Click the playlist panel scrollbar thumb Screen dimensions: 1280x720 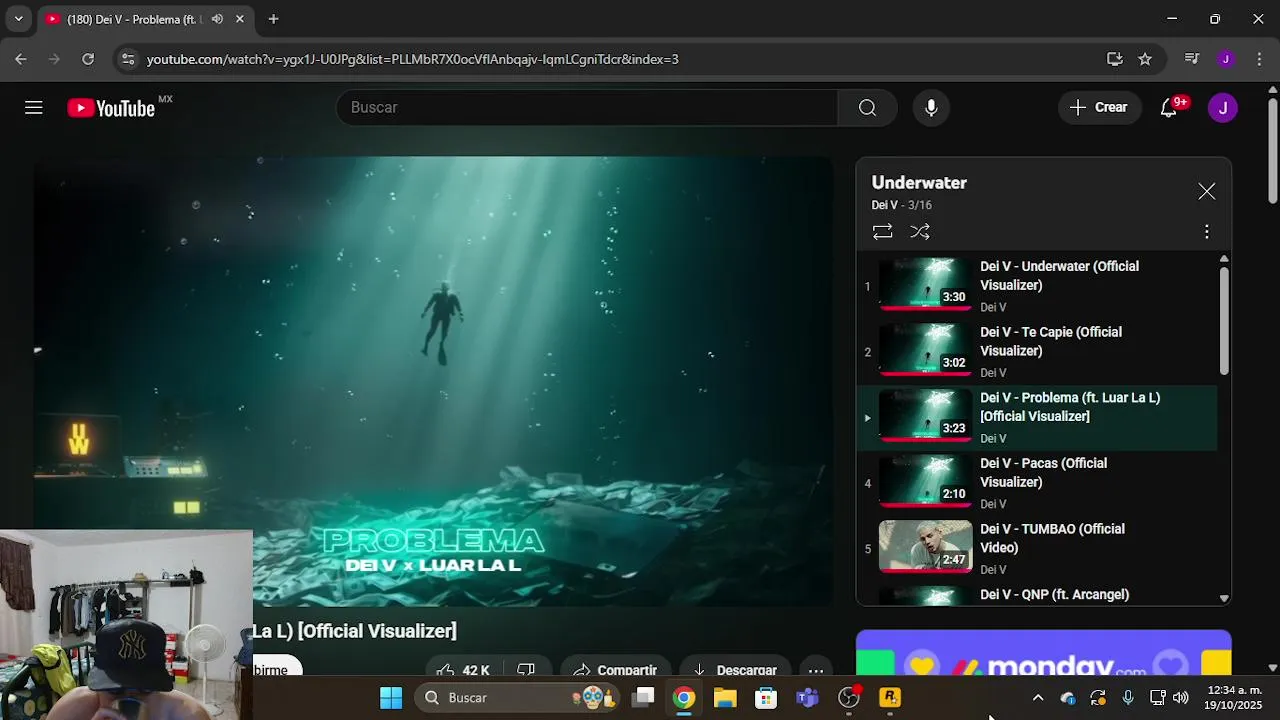pos(1224,320)
